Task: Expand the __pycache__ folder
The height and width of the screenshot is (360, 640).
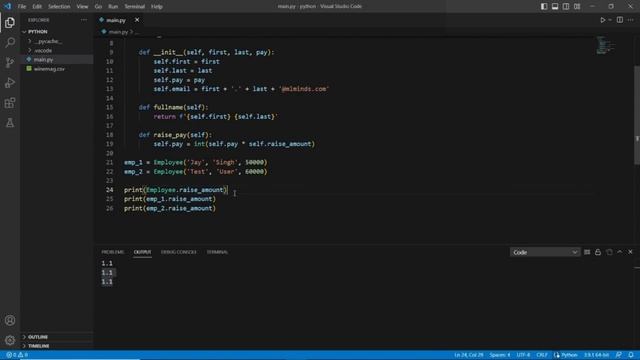Action: (48, 41)
